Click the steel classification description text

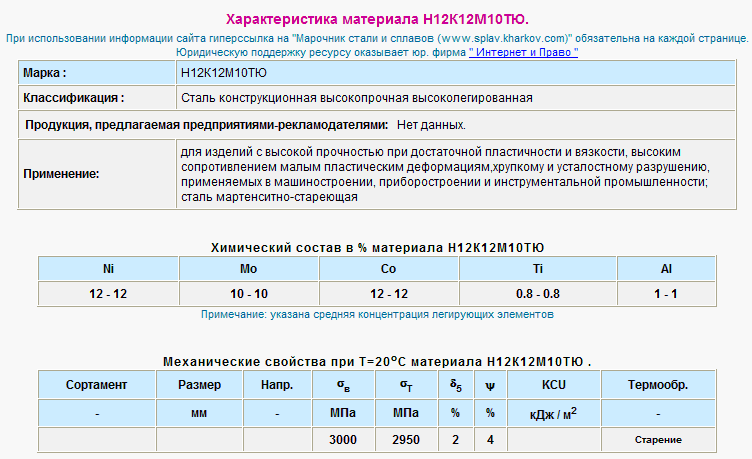pyautogui.click(x=357, y=98)
